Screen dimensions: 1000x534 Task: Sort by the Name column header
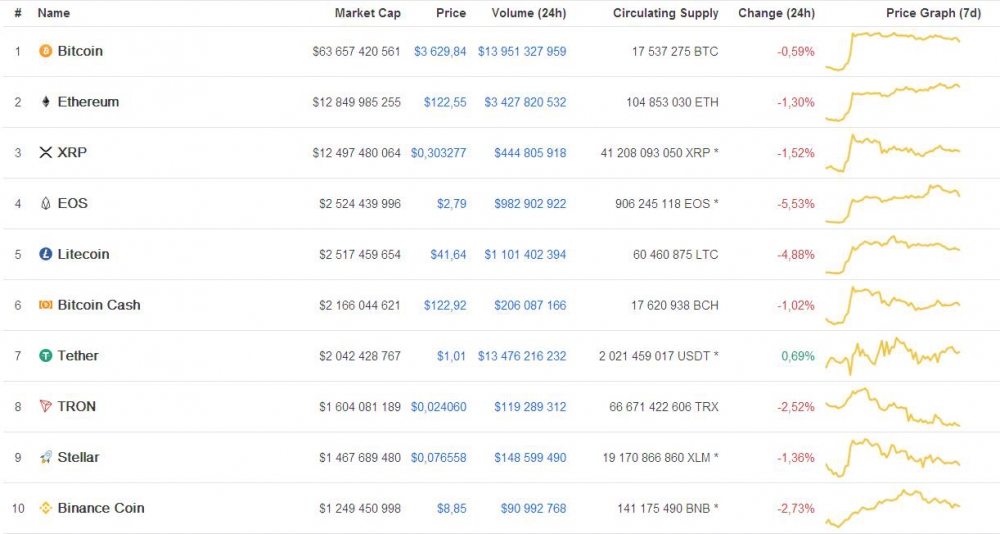coord(54,13)
